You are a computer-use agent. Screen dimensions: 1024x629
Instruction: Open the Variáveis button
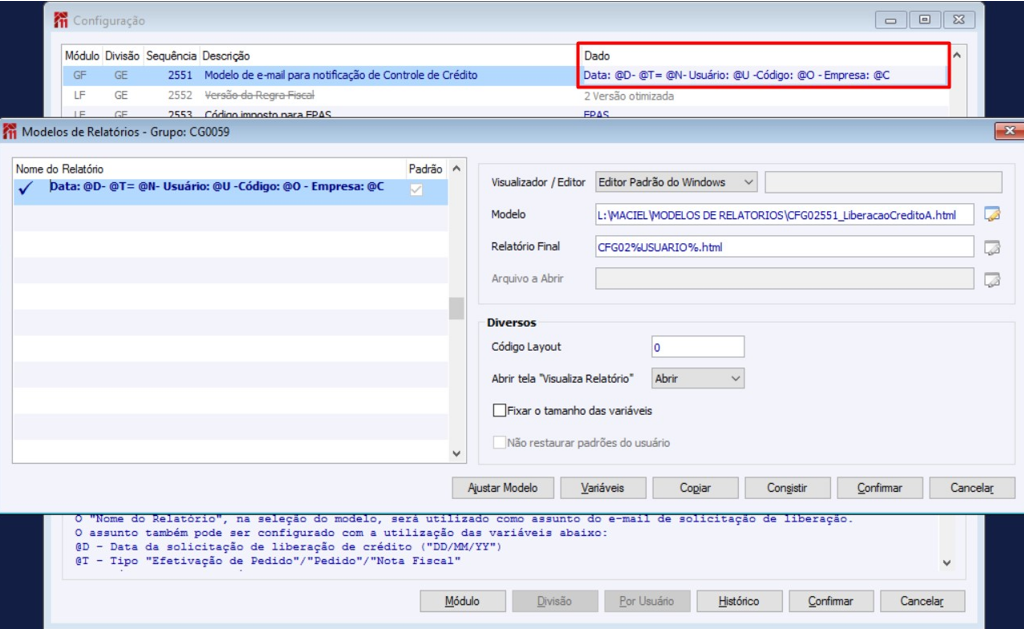pos(602,488)
